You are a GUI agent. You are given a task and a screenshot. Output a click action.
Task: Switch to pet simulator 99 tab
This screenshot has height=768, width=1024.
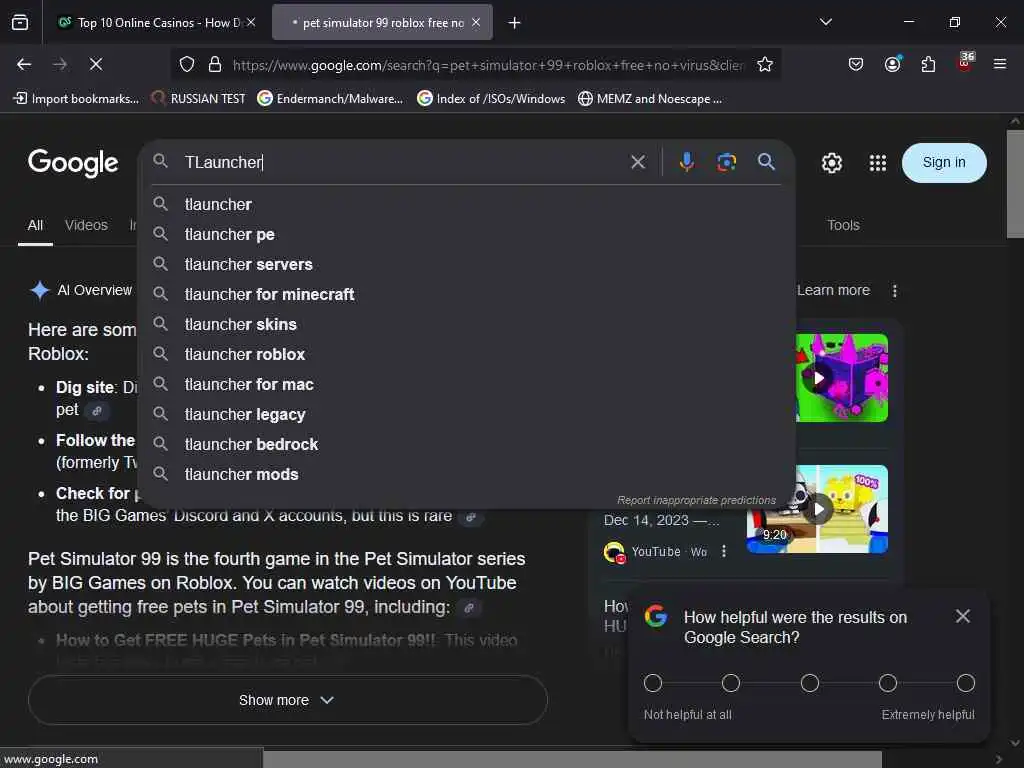tap(383, 23)
